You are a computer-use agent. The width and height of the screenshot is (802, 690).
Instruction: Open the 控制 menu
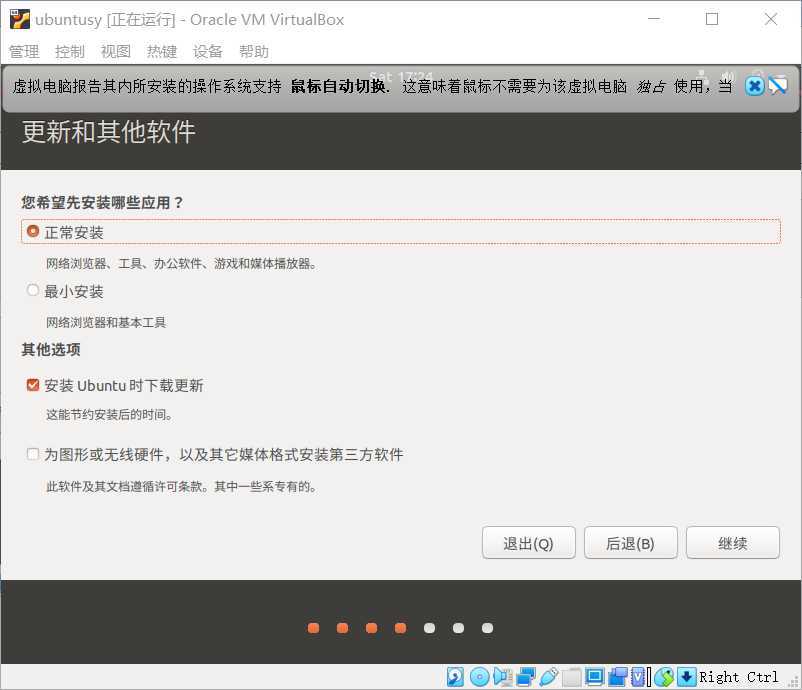(70, 51)
